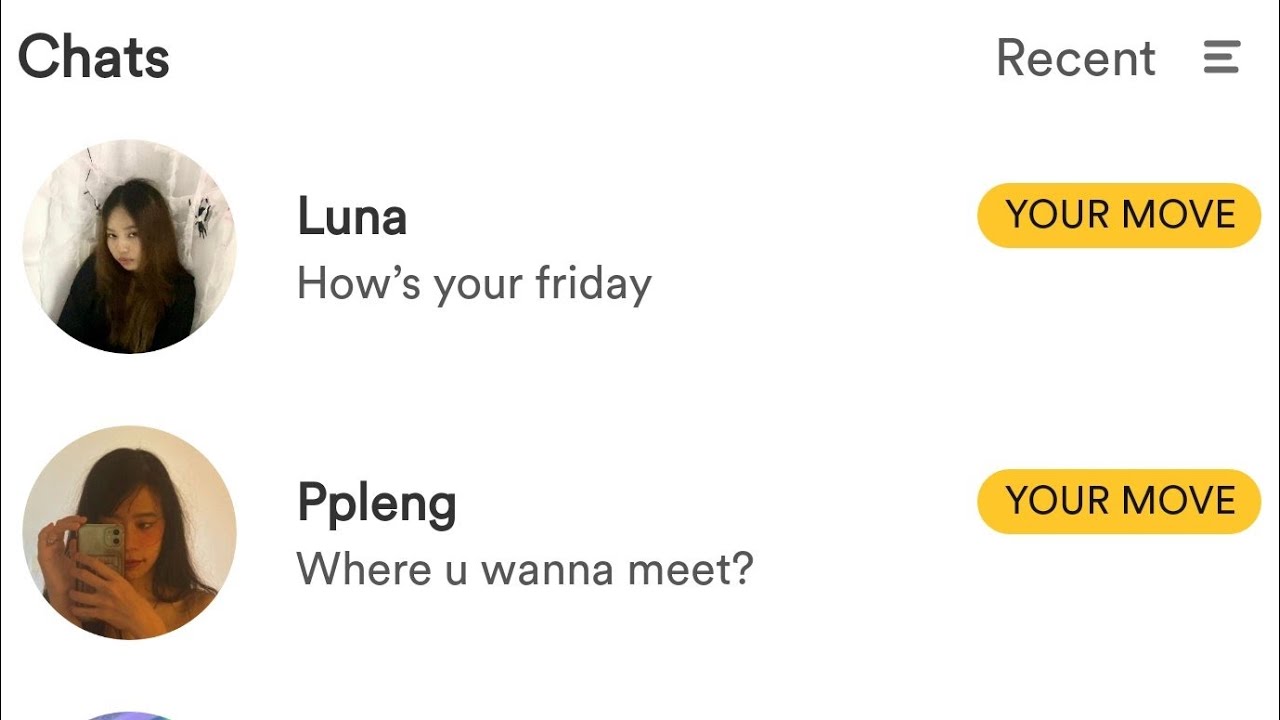Tap Ppleng's profile photo
Viewport: 1280px width, 720px height.
(x=129, y=532)
